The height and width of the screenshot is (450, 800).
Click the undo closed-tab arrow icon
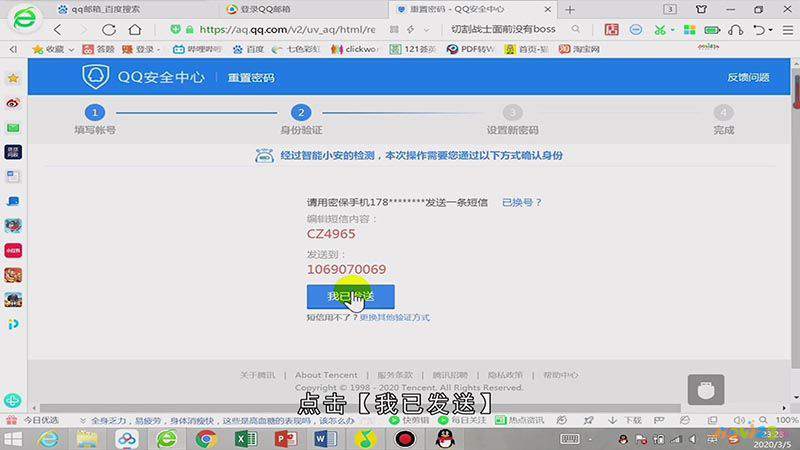point(760,30)
